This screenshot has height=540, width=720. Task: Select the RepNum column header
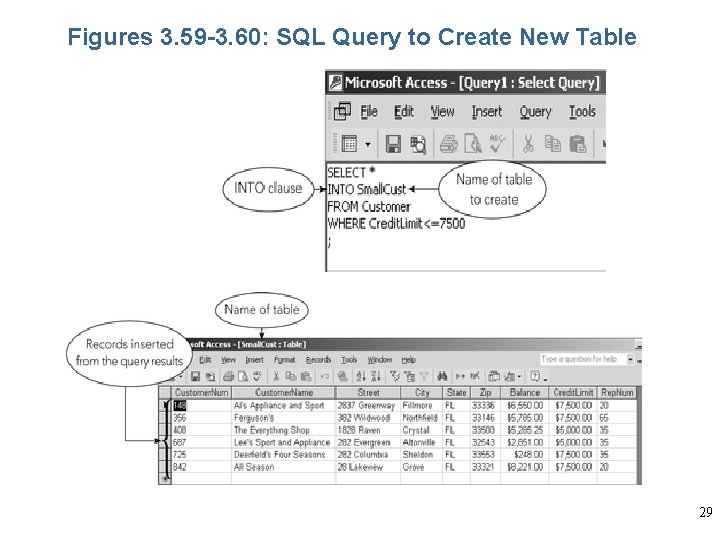[x=617, y=393]
